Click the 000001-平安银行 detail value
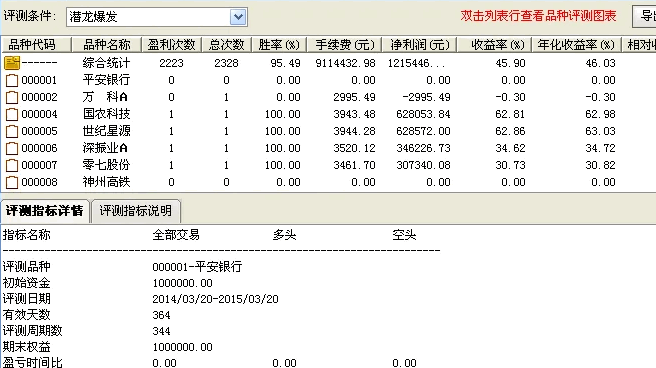656x368 pixels. pyautogui.click(x=197, y=267)
